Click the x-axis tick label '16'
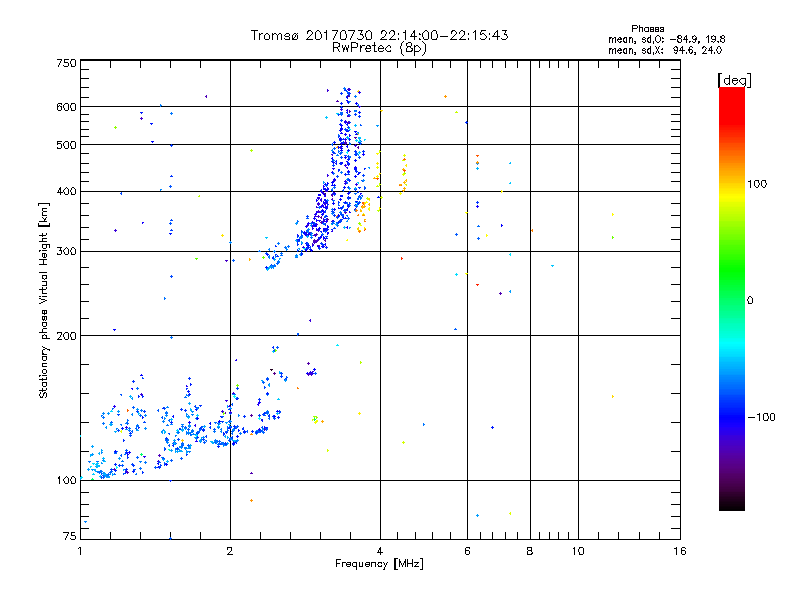Screen dimensions: 800x600 pyautogui.click(x=680, y=551)
